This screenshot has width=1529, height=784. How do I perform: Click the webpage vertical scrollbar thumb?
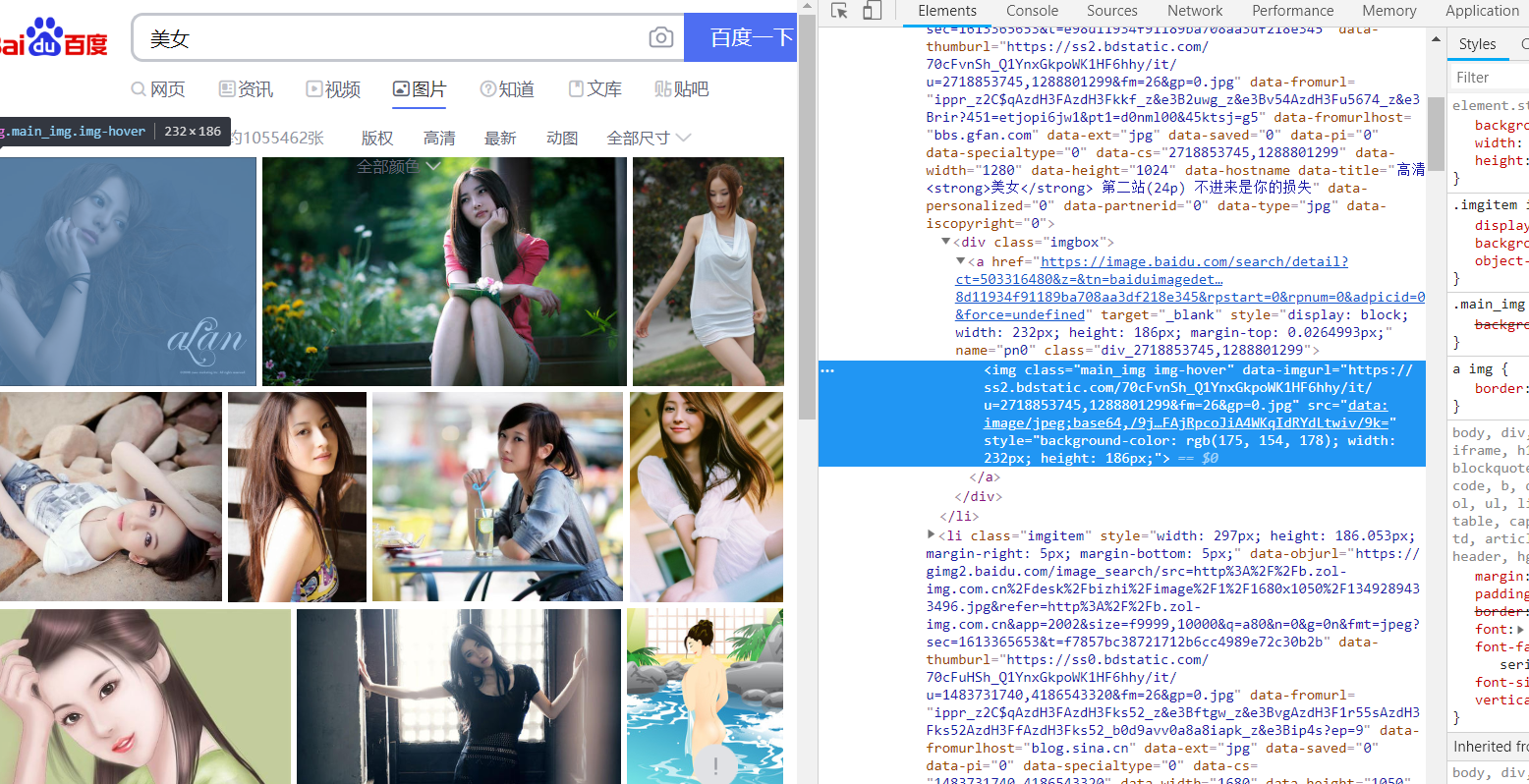[807, 216]
